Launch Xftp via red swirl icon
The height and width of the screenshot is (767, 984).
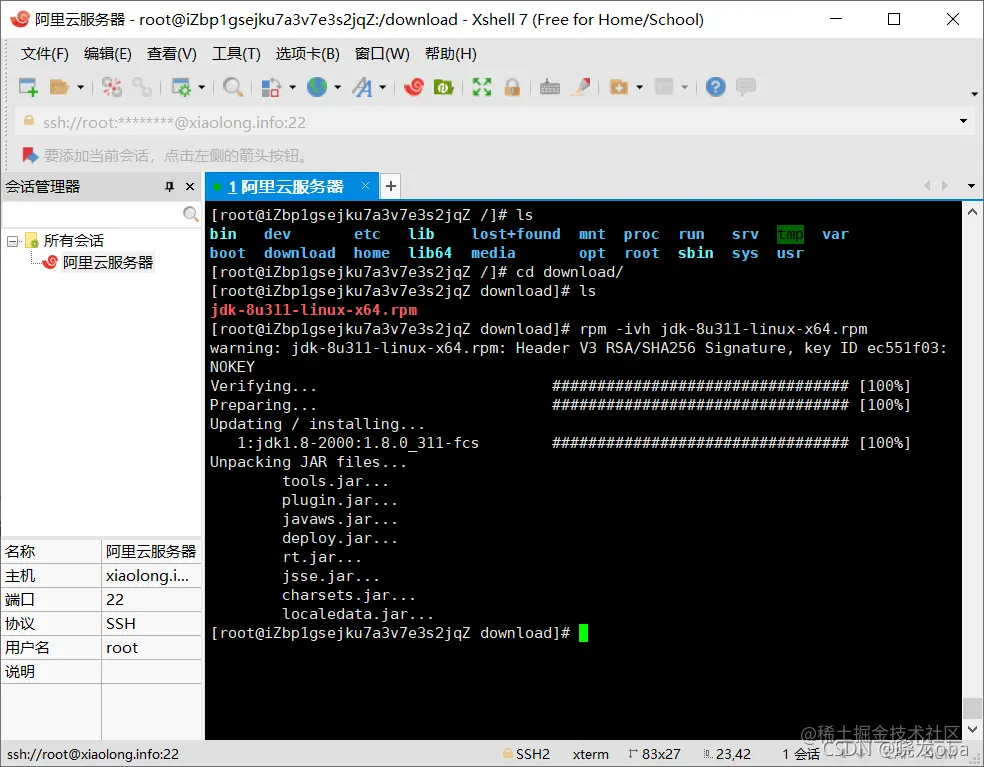[414, 87]
